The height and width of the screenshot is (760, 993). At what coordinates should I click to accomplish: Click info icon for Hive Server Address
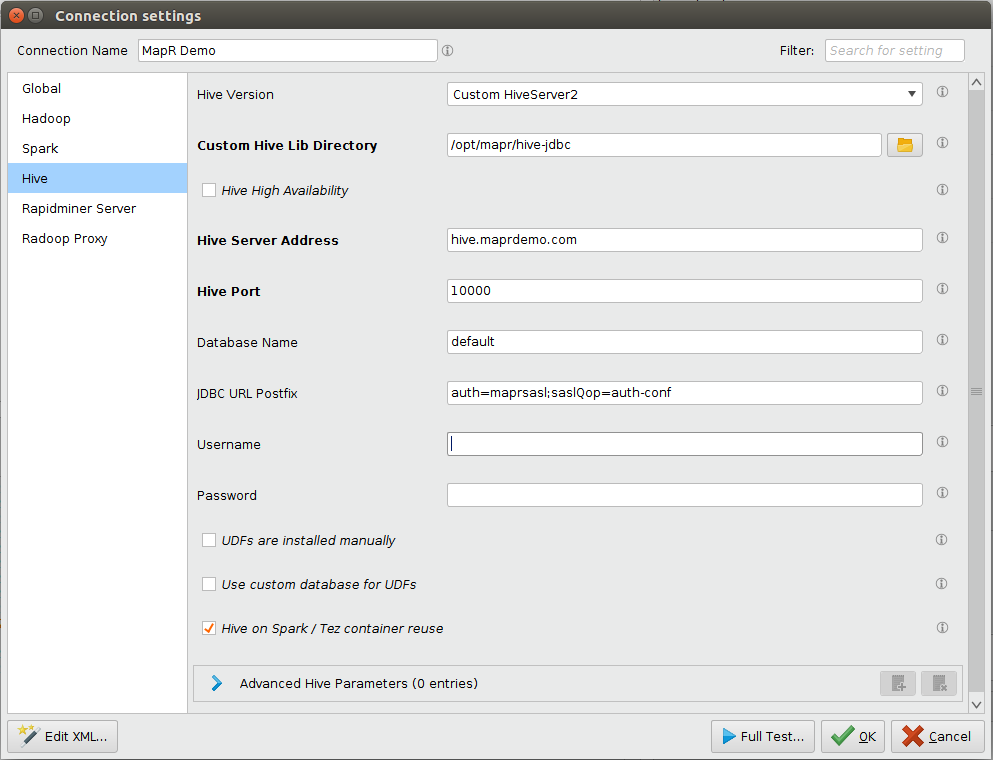[941, 239]
